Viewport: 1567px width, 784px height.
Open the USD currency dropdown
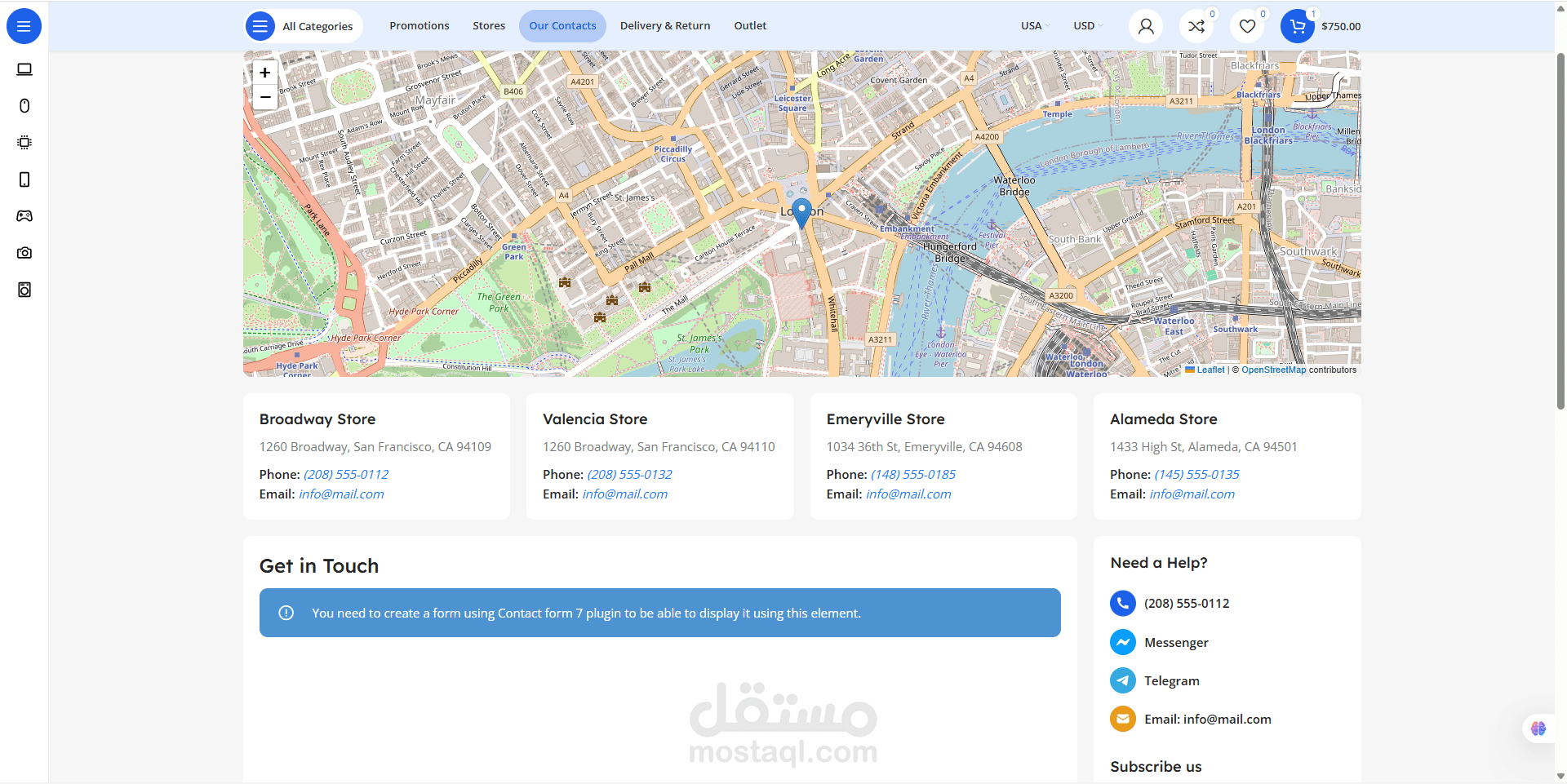[x=1087, y=26]
